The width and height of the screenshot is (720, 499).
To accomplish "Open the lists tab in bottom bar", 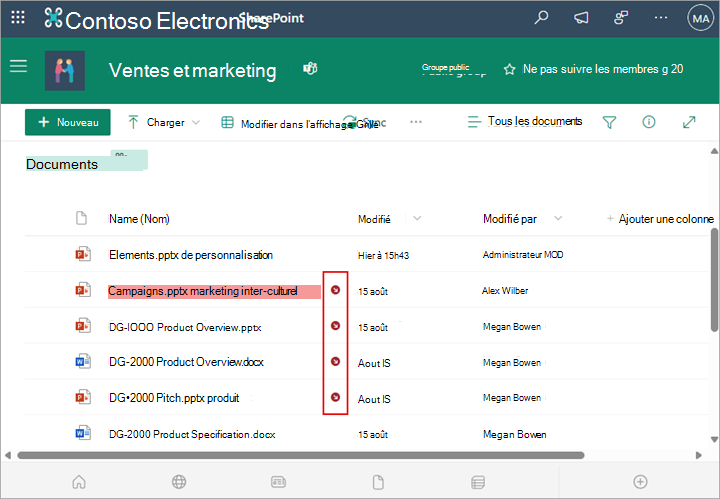I will click(478, 482).
